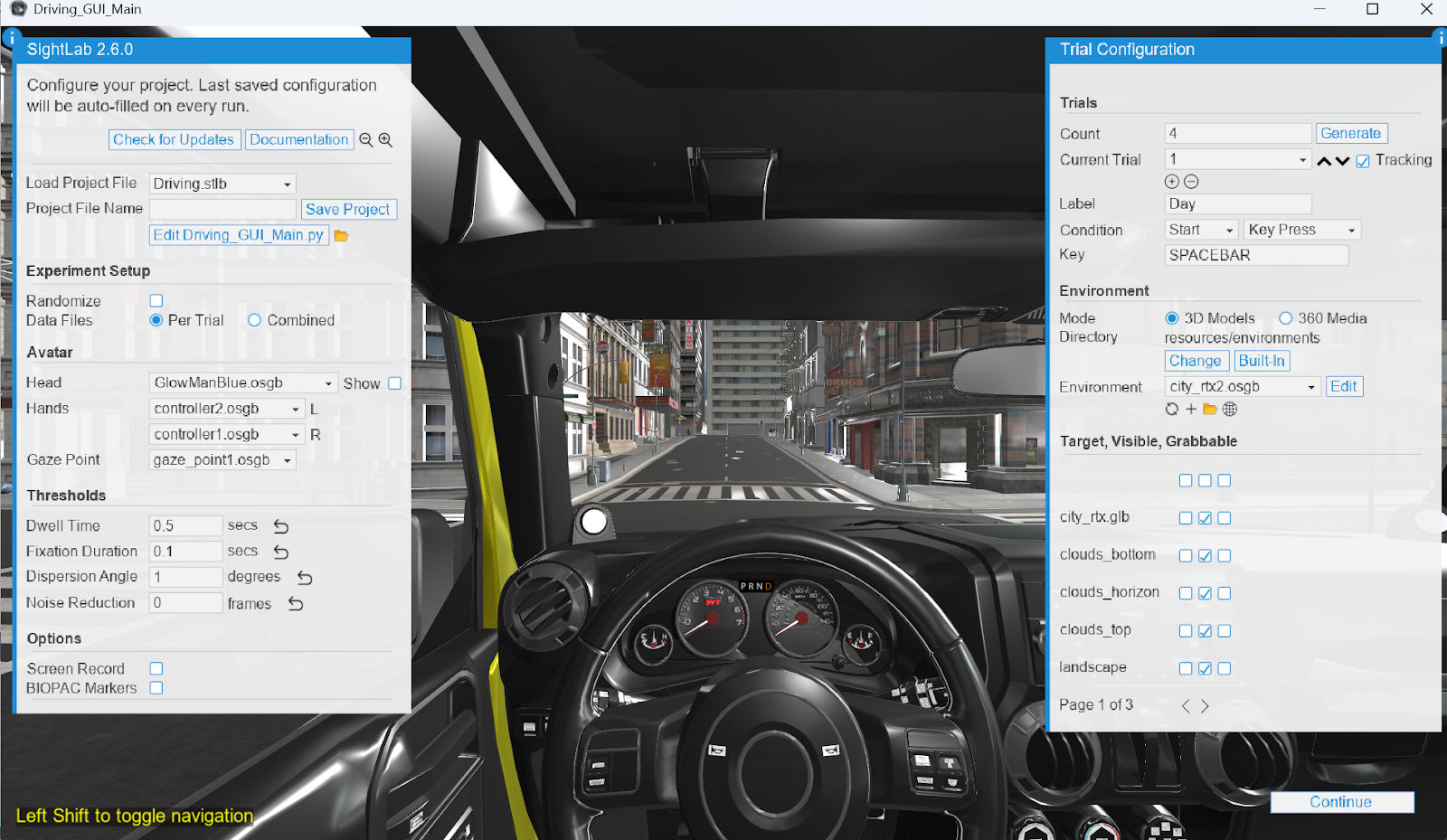Click the info icon on Trial Configuration panel

point(1440,37)
